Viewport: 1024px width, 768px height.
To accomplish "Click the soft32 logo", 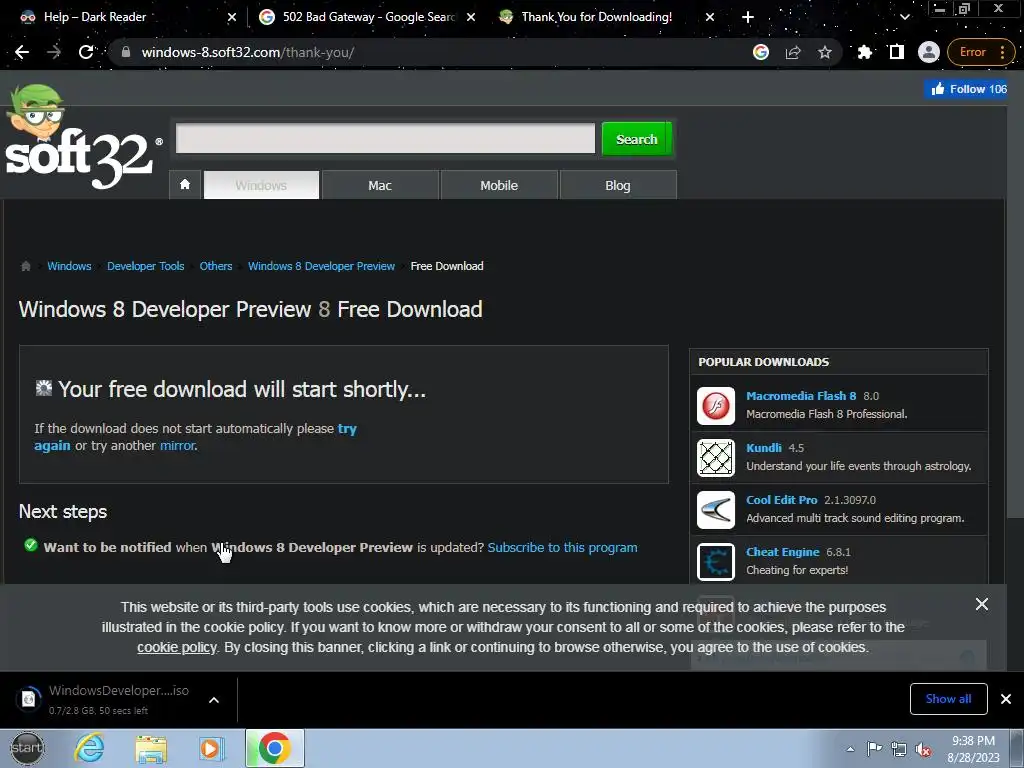I will (x=82, y=137).
